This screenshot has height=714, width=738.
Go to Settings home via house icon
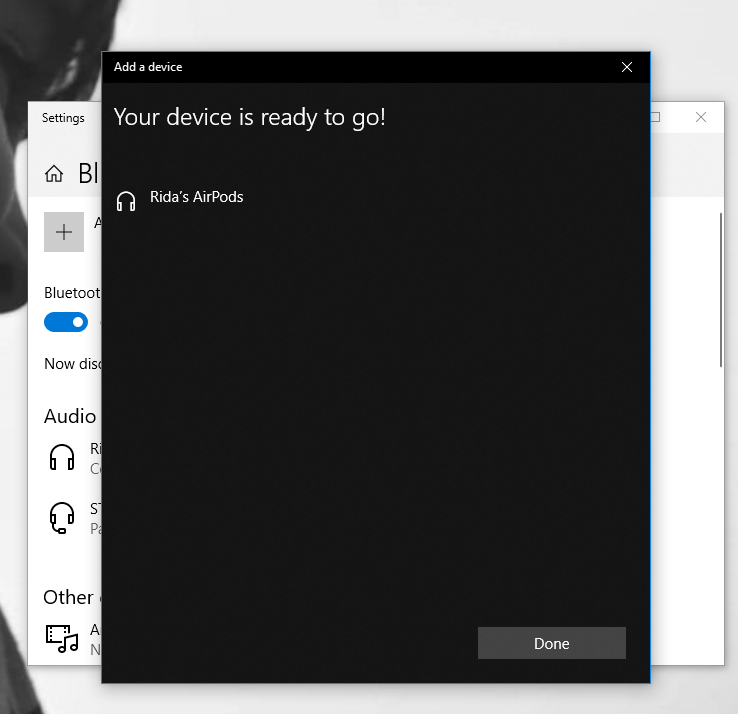coord(54,174)
